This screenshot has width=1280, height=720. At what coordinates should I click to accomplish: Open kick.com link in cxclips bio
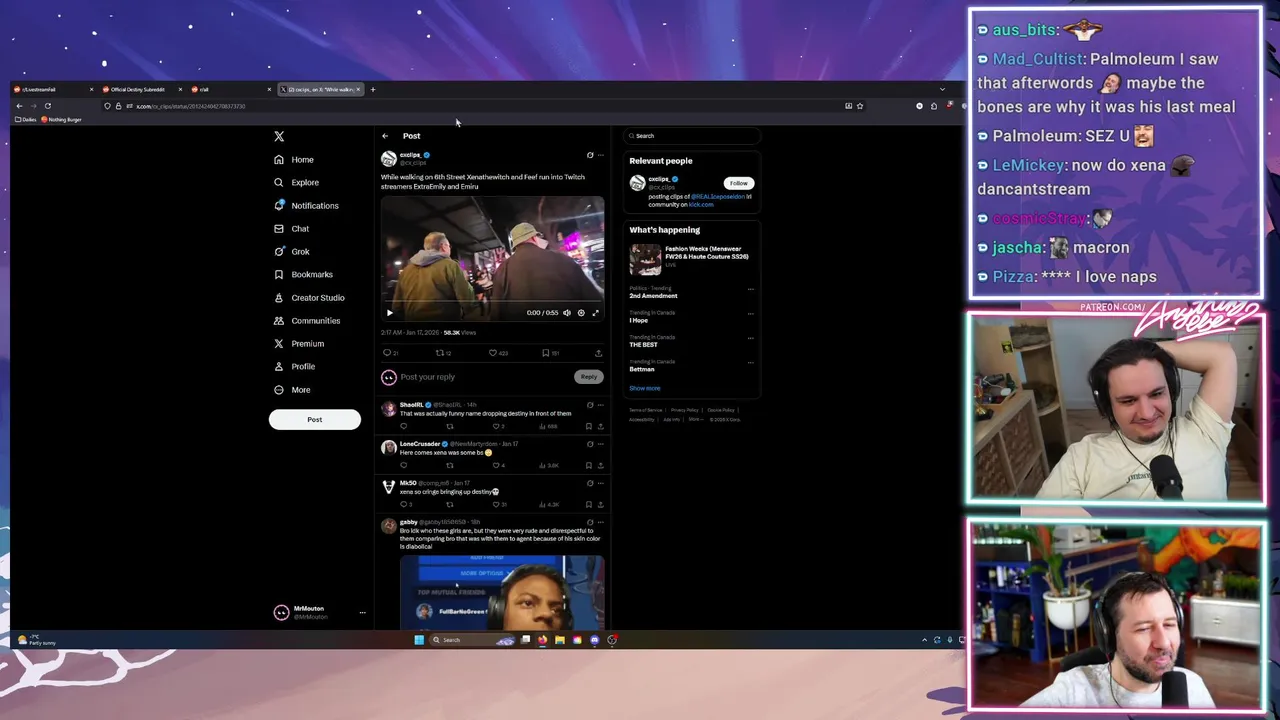tap(701, 204)
